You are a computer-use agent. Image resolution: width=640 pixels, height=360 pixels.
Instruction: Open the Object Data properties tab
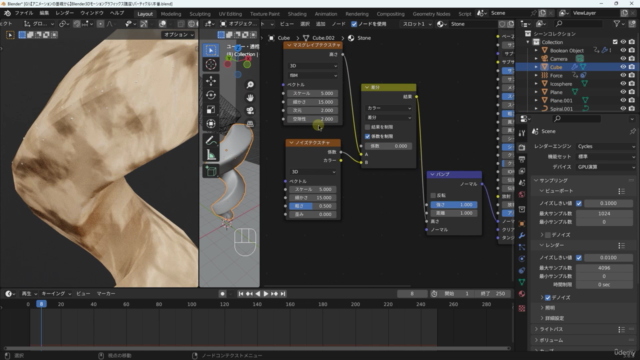522,282
